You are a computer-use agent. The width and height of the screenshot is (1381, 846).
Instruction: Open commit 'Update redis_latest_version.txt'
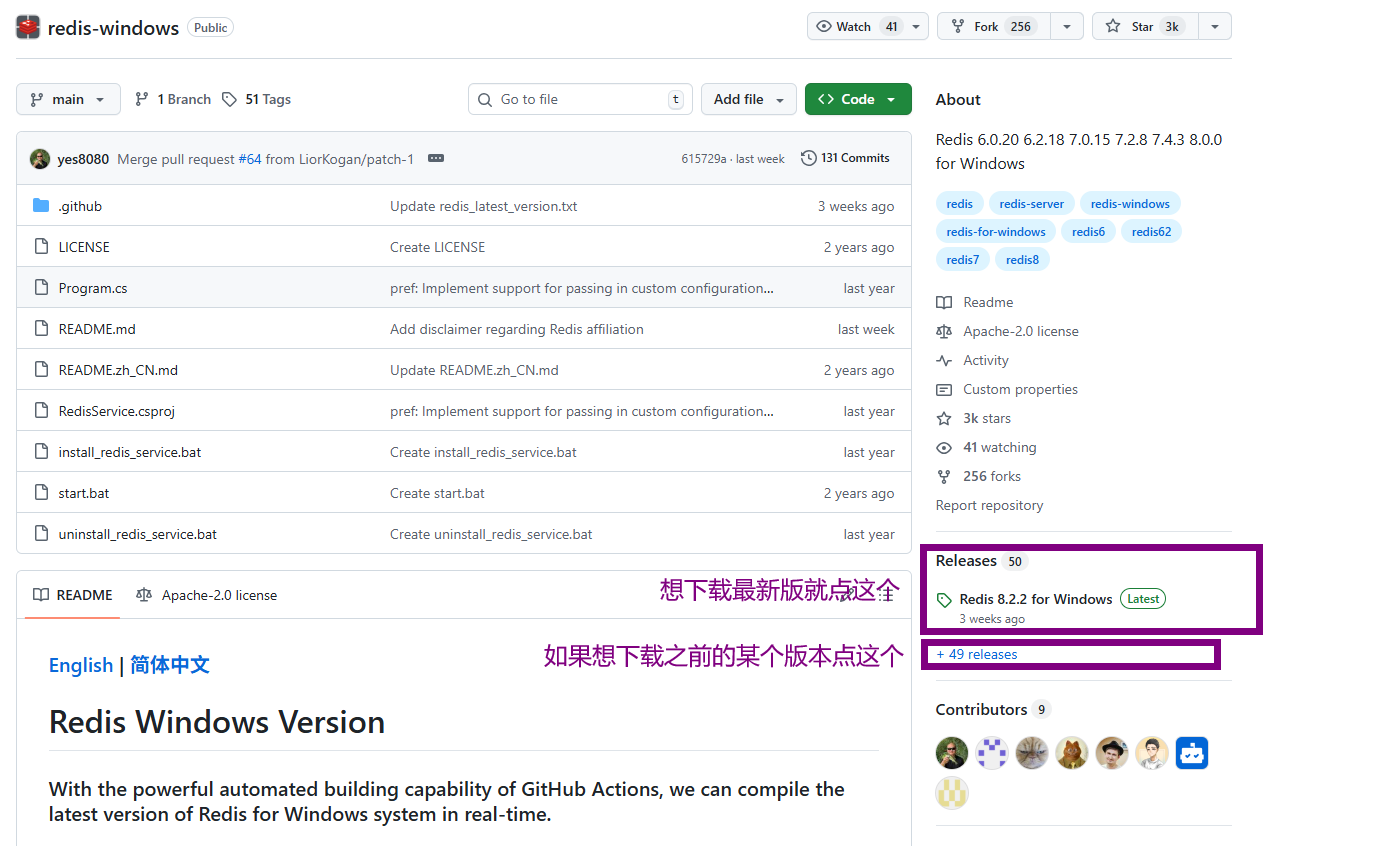pyautogui.click(x=484, y=206)
